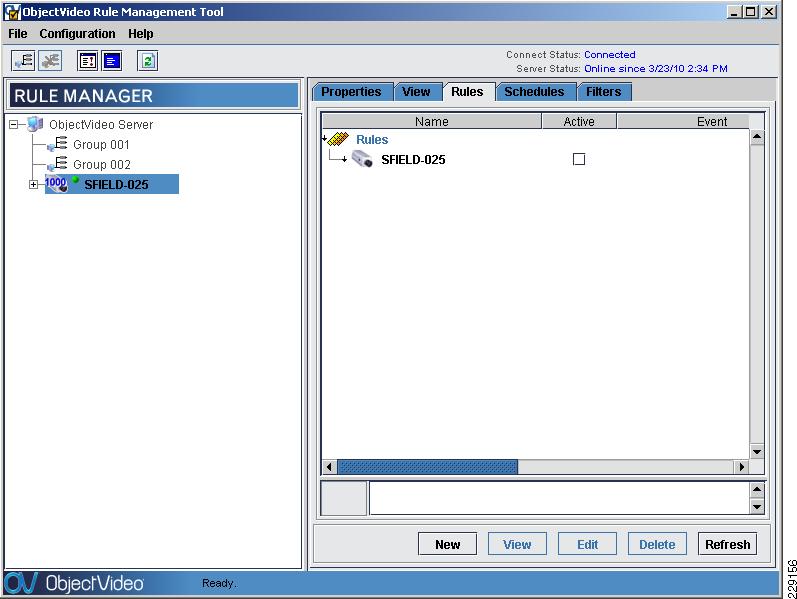The image size is (797, 599).
Task: Click the Event column header
Action: tap(683, 122)
